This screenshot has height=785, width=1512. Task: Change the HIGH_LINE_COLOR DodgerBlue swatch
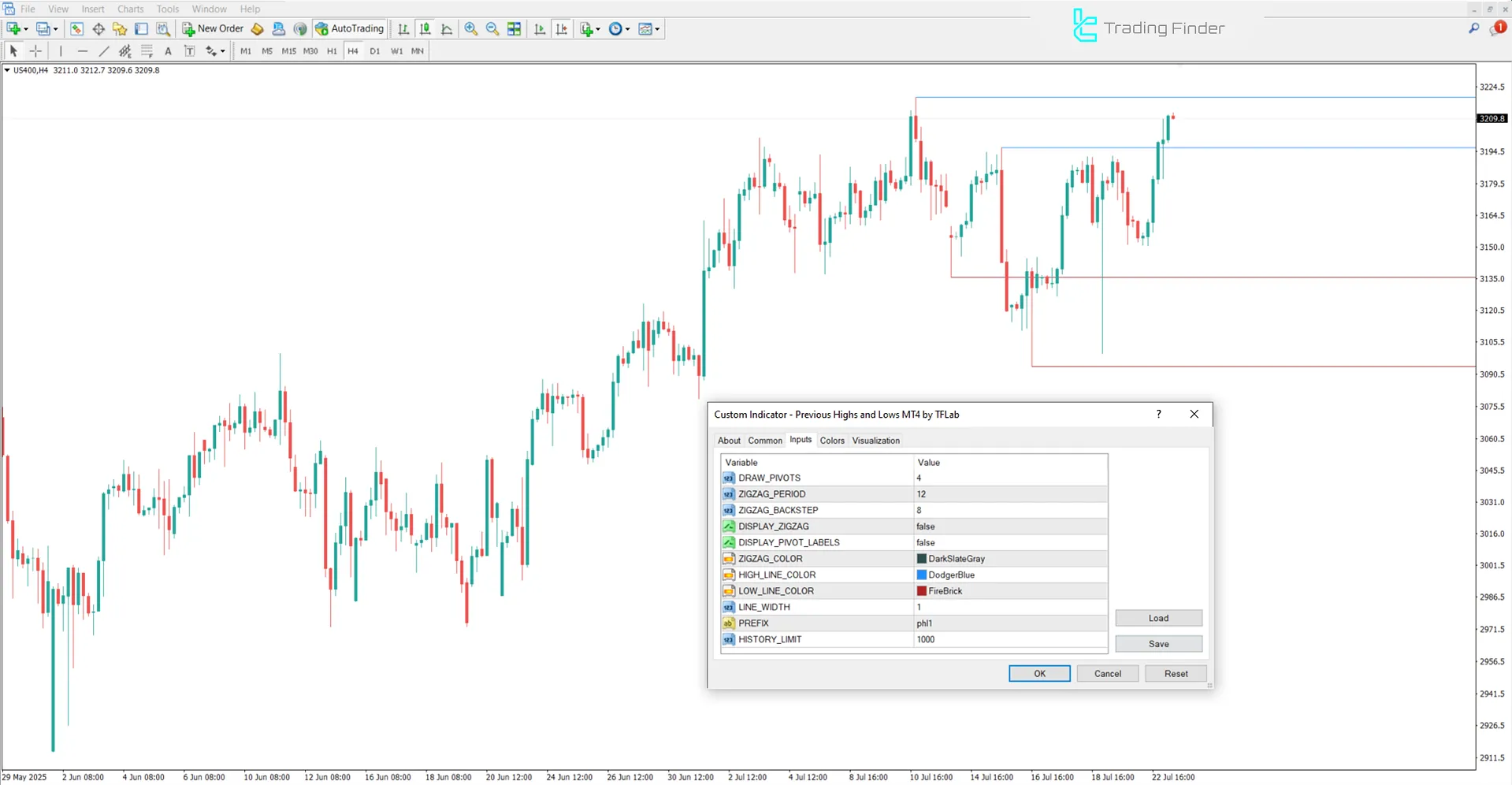click(920, 575)
